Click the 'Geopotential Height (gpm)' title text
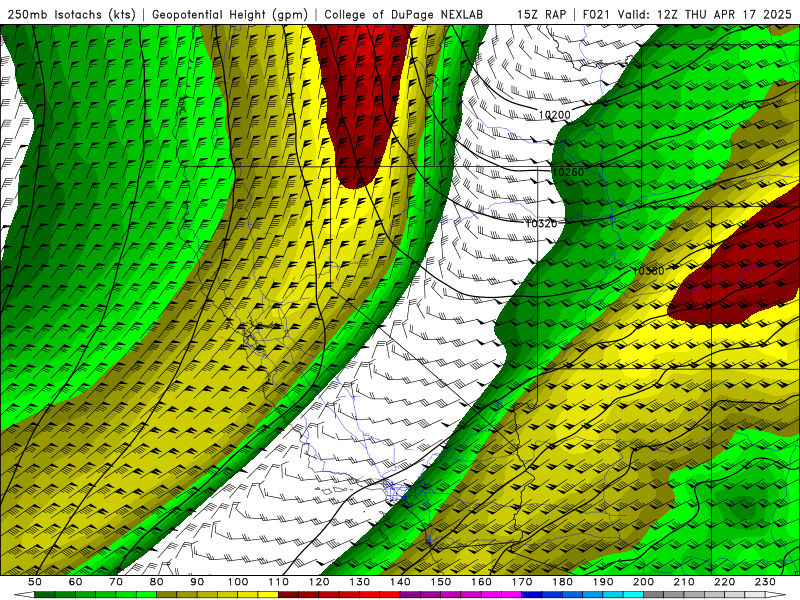This screenshot has height=600, width=800. coord(230,14)
